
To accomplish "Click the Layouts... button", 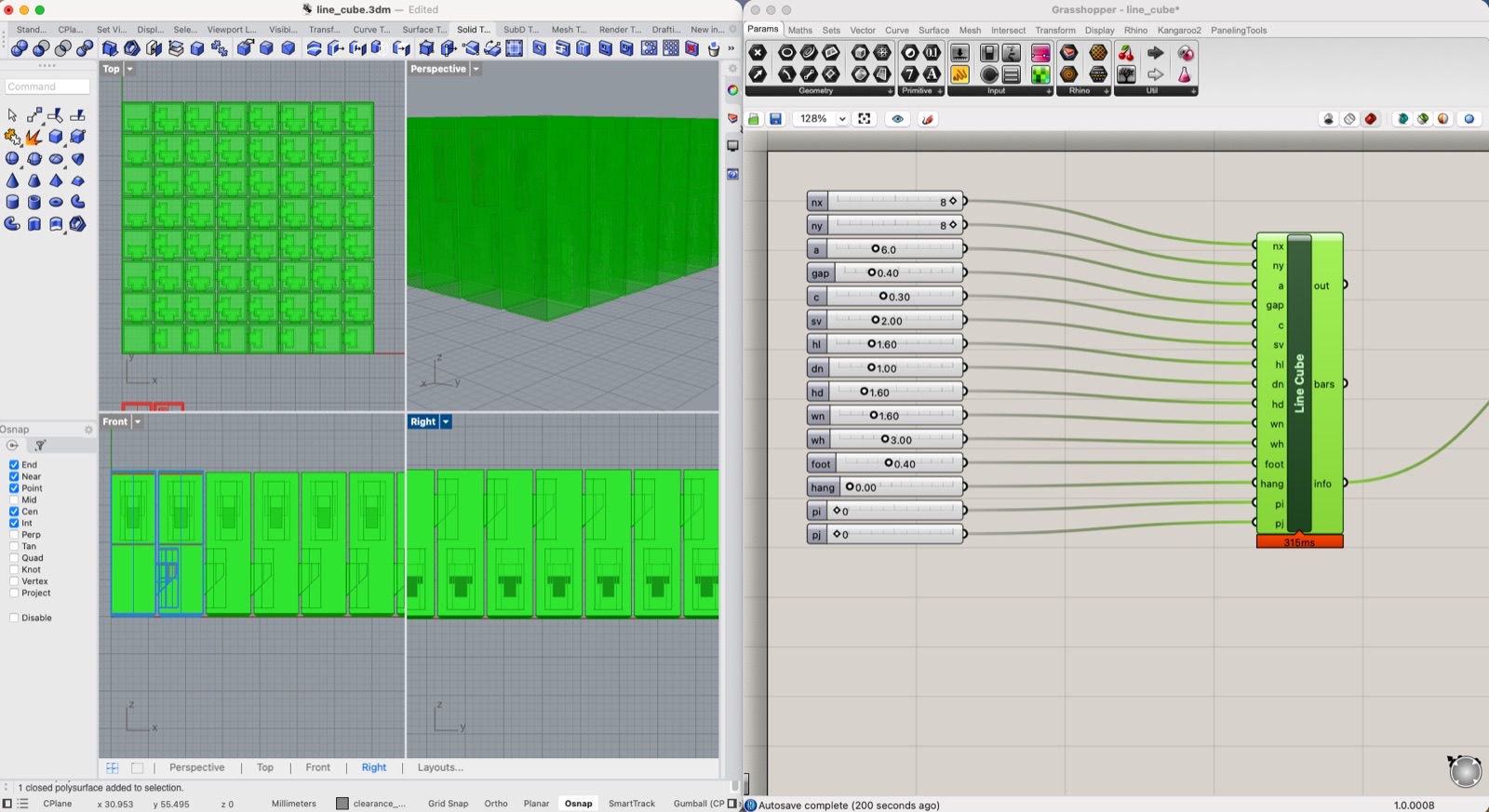I will click(x=440, y=767).
